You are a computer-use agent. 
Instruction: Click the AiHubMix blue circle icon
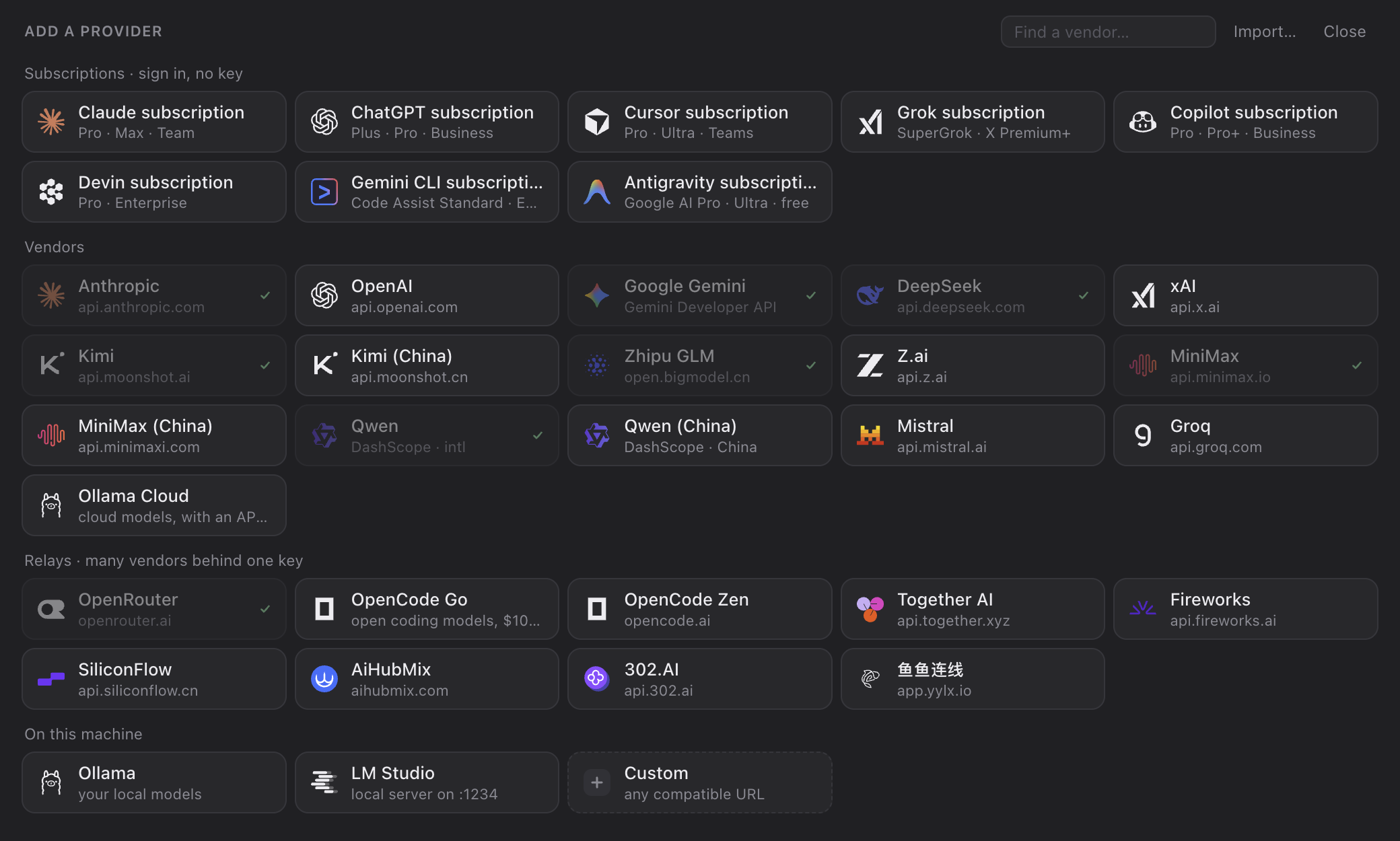point(324,679)
